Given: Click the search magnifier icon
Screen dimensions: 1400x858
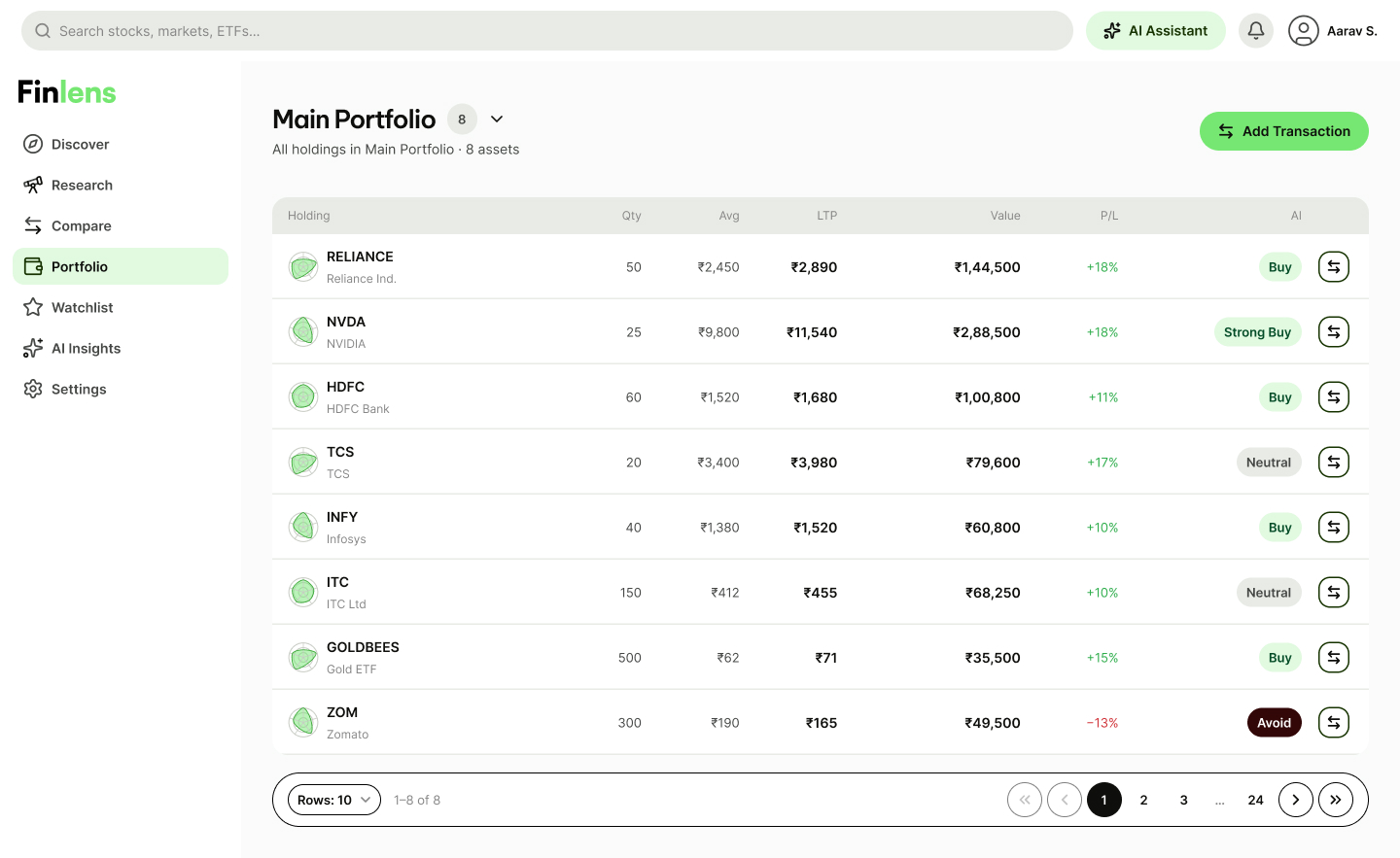Looking at the screenshot, I should coord(43,31).
